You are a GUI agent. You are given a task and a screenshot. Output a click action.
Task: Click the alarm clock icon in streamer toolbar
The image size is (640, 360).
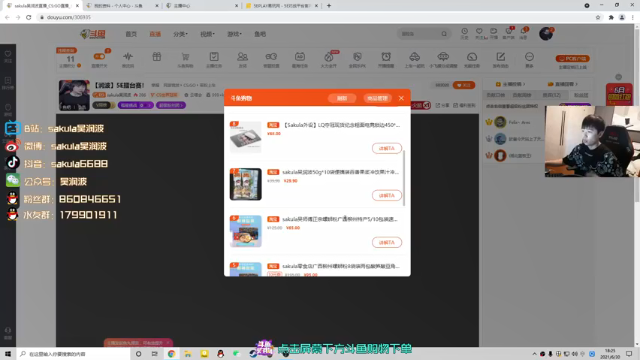point(386,57)
